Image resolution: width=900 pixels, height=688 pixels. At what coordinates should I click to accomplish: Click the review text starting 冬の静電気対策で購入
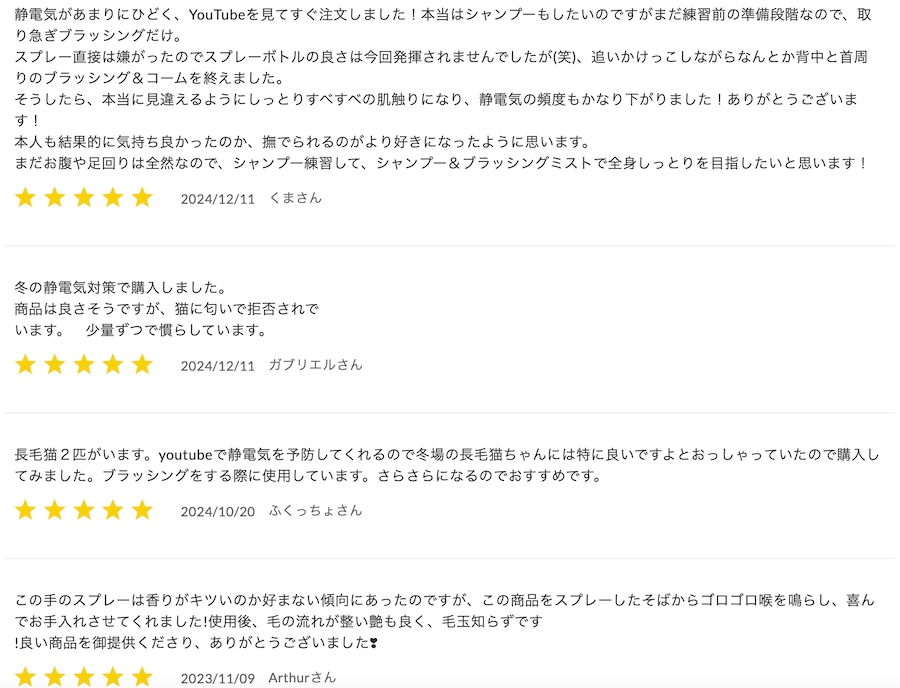click(x=166, y=309)
